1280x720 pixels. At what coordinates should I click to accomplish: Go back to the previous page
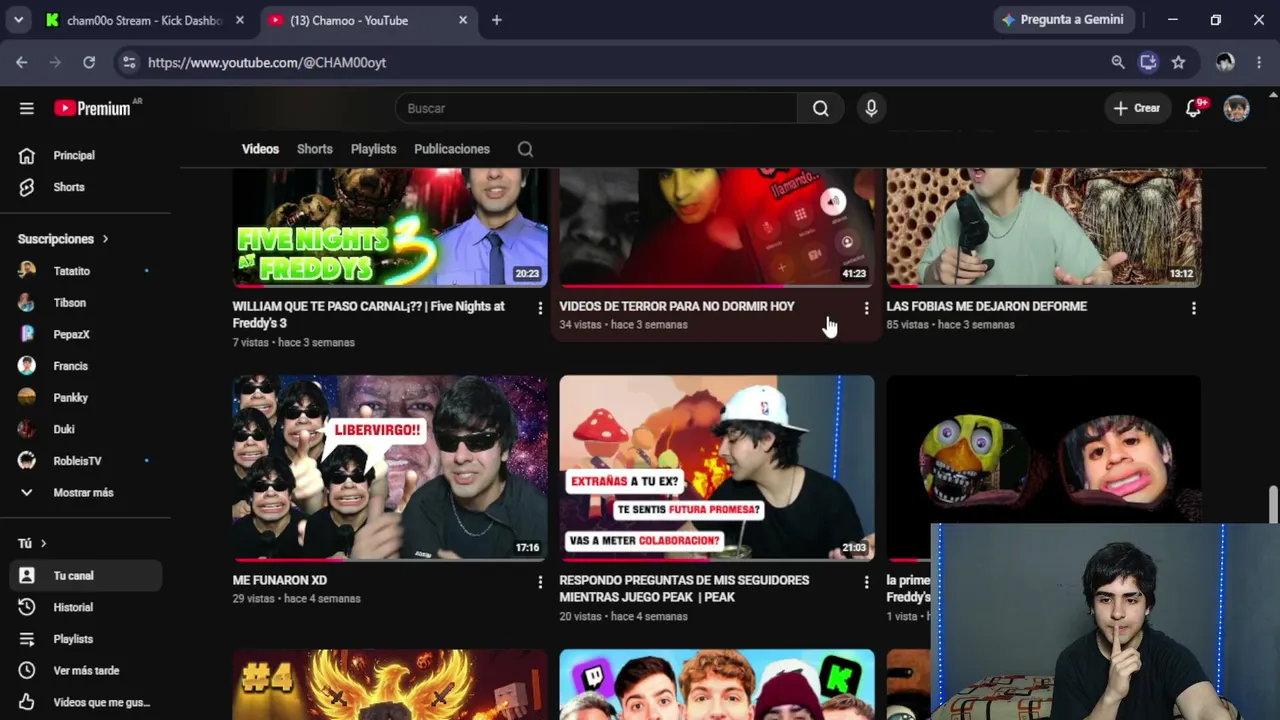click(x=22, y=62)
